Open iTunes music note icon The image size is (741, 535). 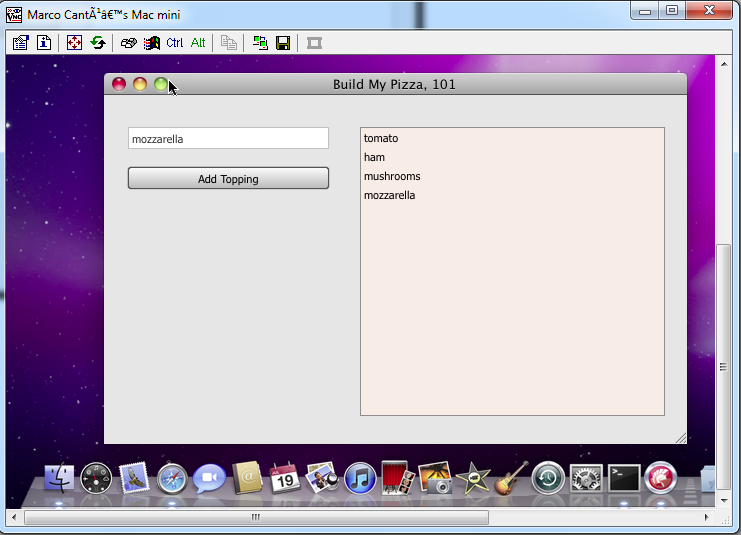[360, 478]
